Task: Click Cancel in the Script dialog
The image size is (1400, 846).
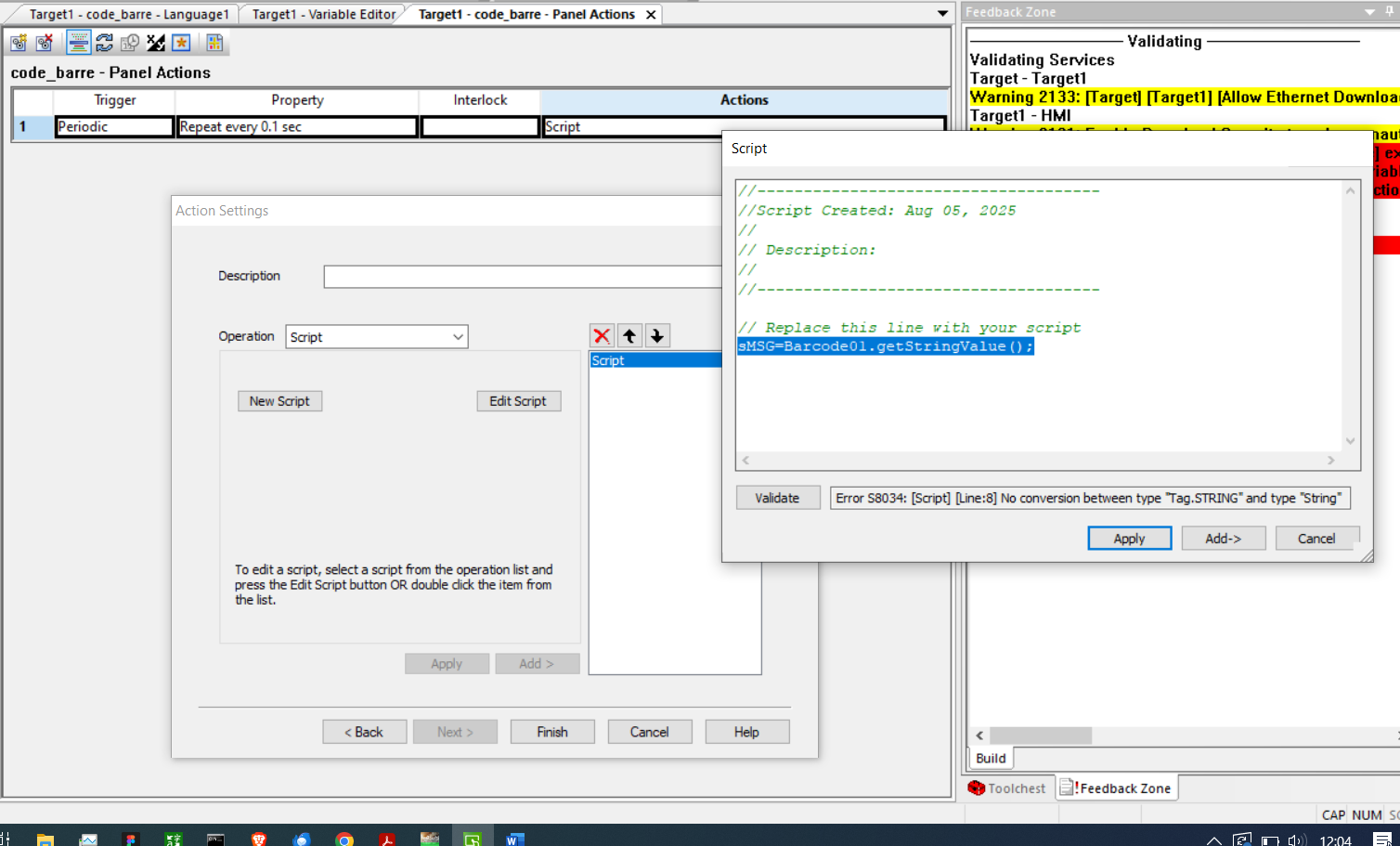Action: click(1316, 539)
